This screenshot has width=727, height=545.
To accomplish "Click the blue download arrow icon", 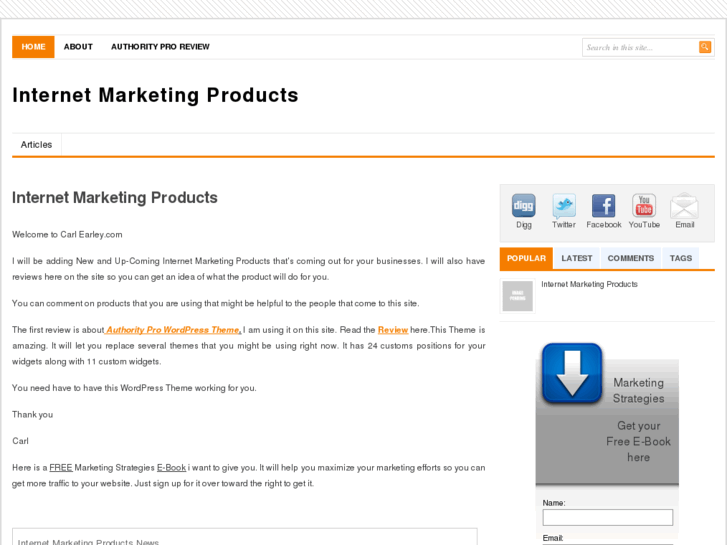I will coord(572,374).
